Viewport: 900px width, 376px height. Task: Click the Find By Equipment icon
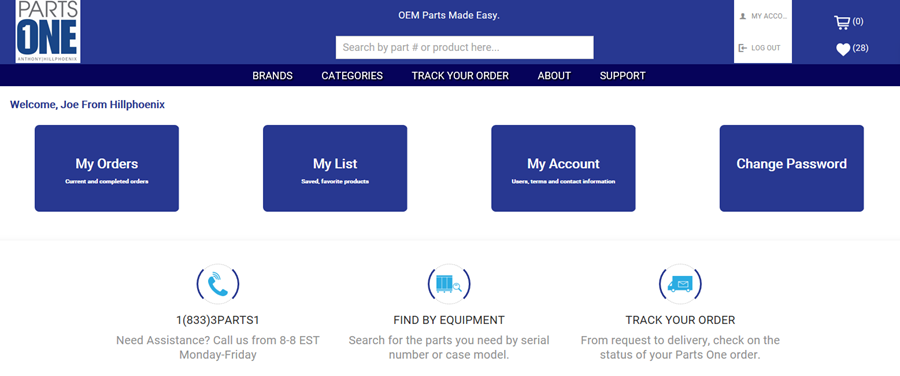(x=449, y=284)
